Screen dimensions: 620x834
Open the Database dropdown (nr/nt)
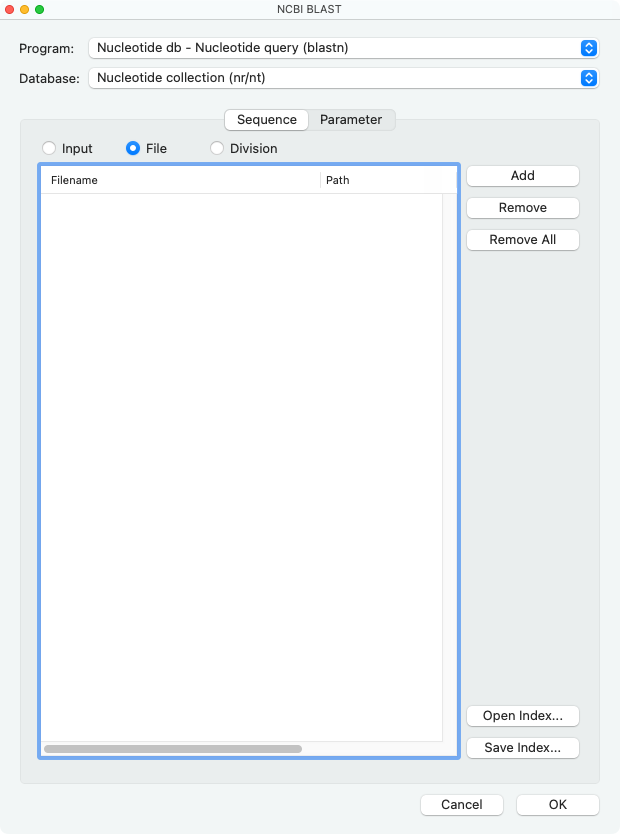(x=343, y=78)
